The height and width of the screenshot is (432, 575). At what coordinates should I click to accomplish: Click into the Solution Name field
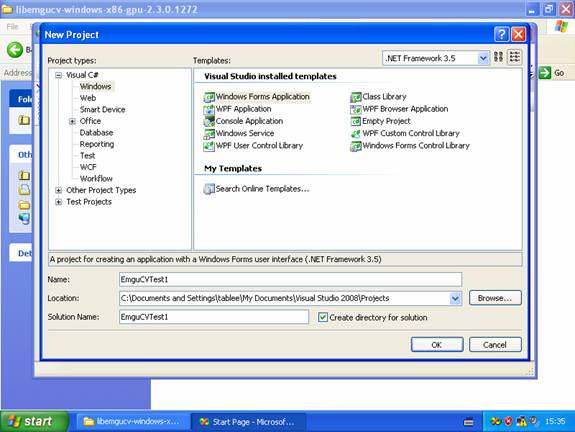pyautogui.click(x=214, y=317)
